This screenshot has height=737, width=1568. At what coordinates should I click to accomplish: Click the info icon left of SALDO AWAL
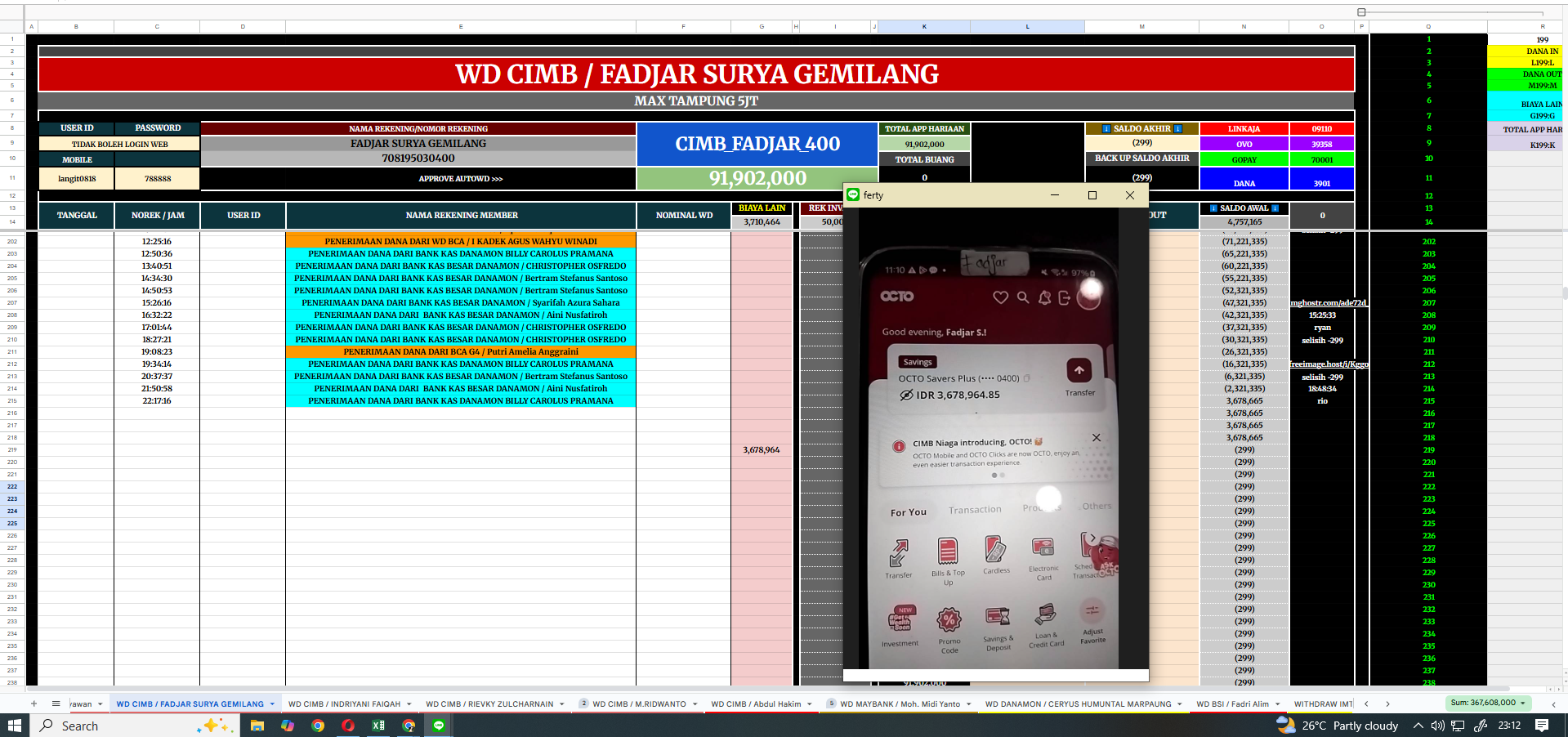click(1213, 208)
